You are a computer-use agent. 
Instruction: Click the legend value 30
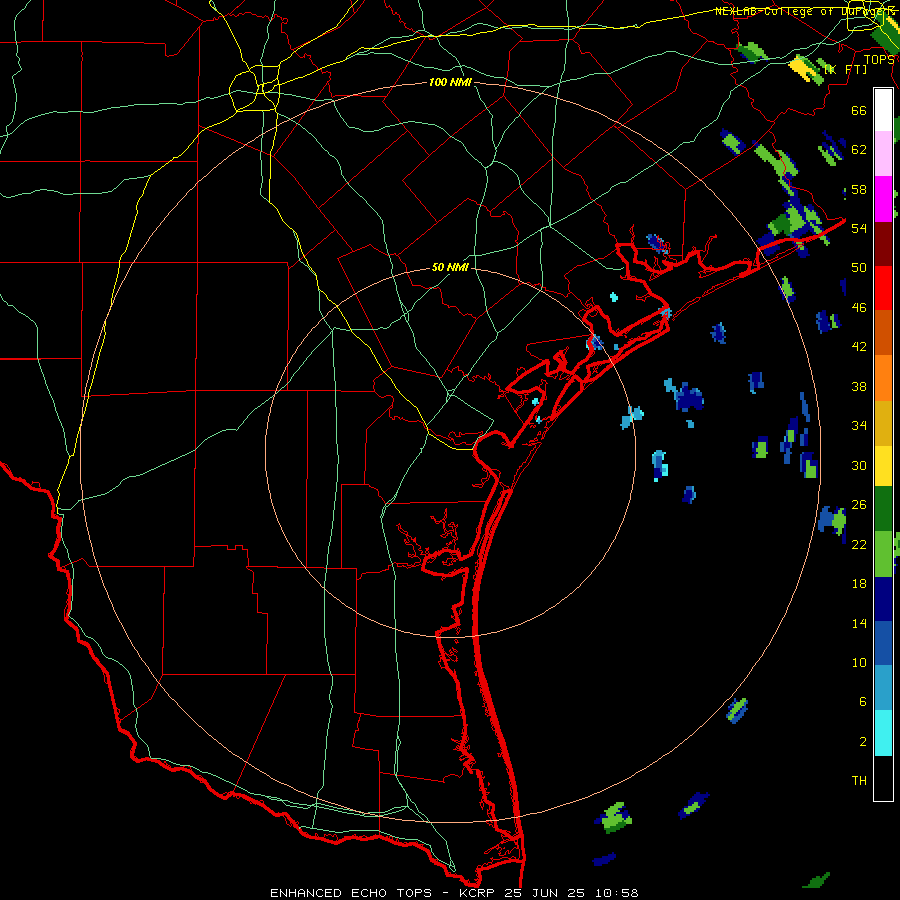(859, 465)
